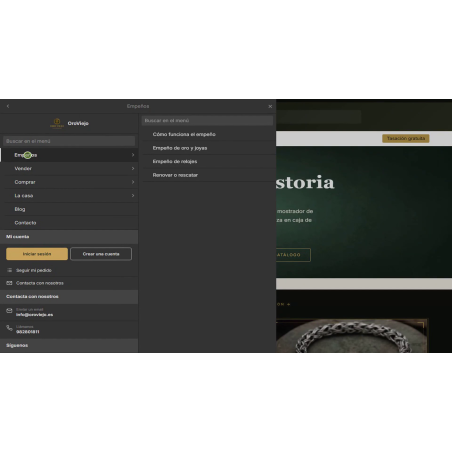Click the silver bracelet product image
452x452 pixels.
[351, 336]
